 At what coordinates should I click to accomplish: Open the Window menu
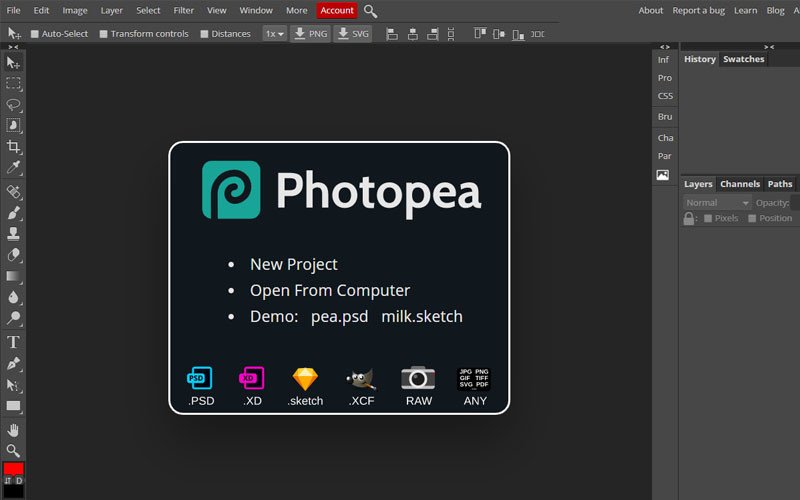(256, 10)
